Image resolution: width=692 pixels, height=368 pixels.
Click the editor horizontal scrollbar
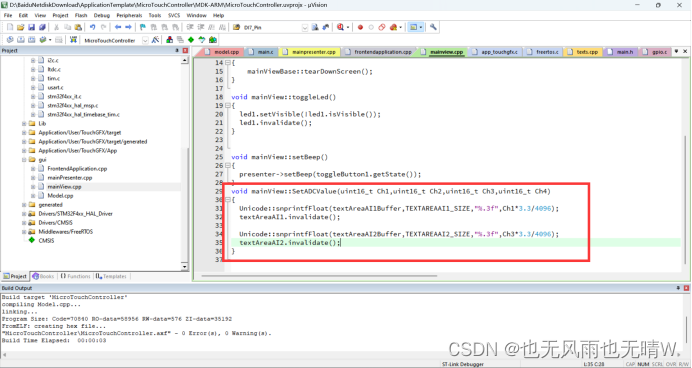(320, 276)
